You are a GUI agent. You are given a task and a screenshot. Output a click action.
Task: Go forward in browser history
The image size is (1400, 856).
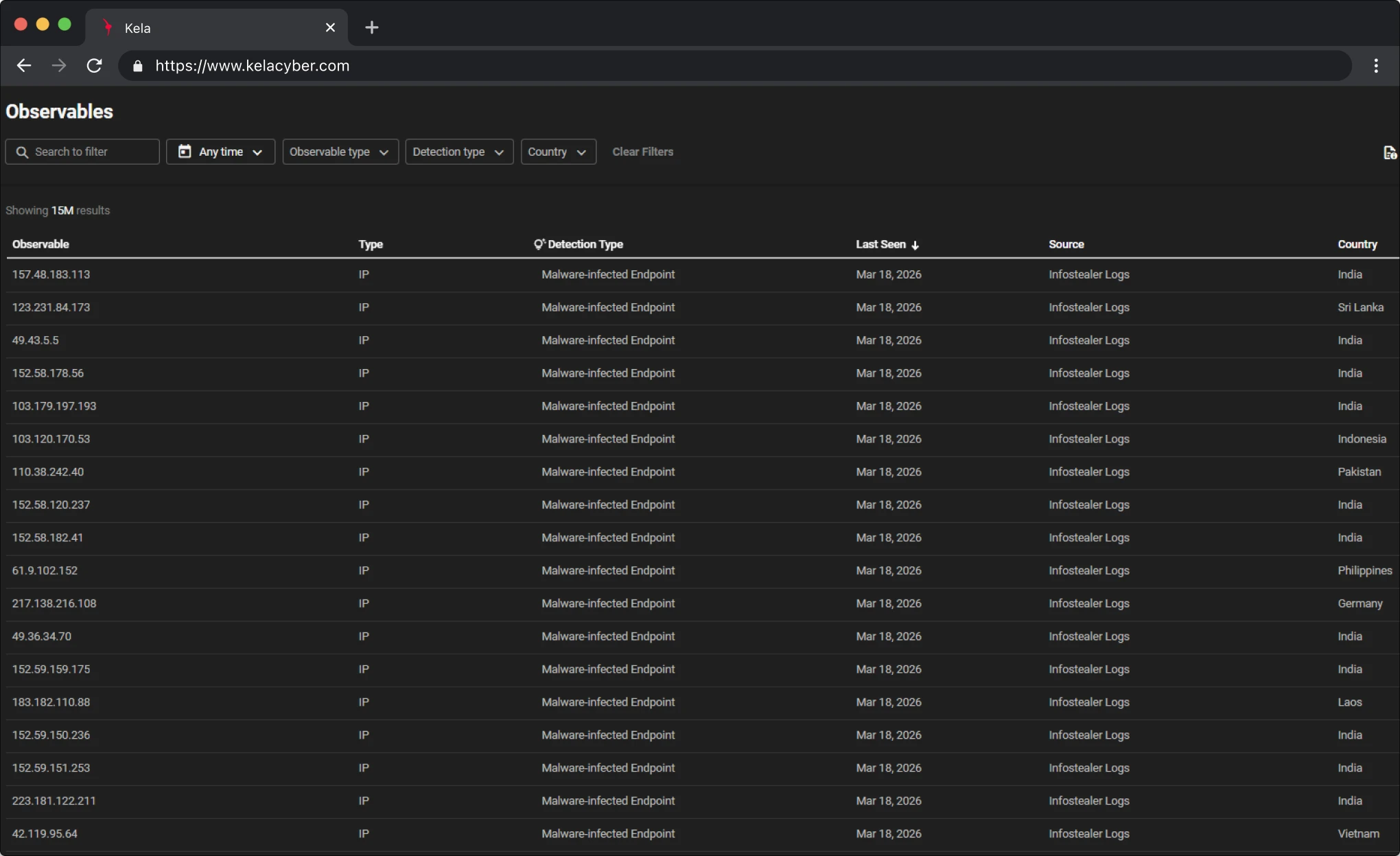tap(59, 66)
